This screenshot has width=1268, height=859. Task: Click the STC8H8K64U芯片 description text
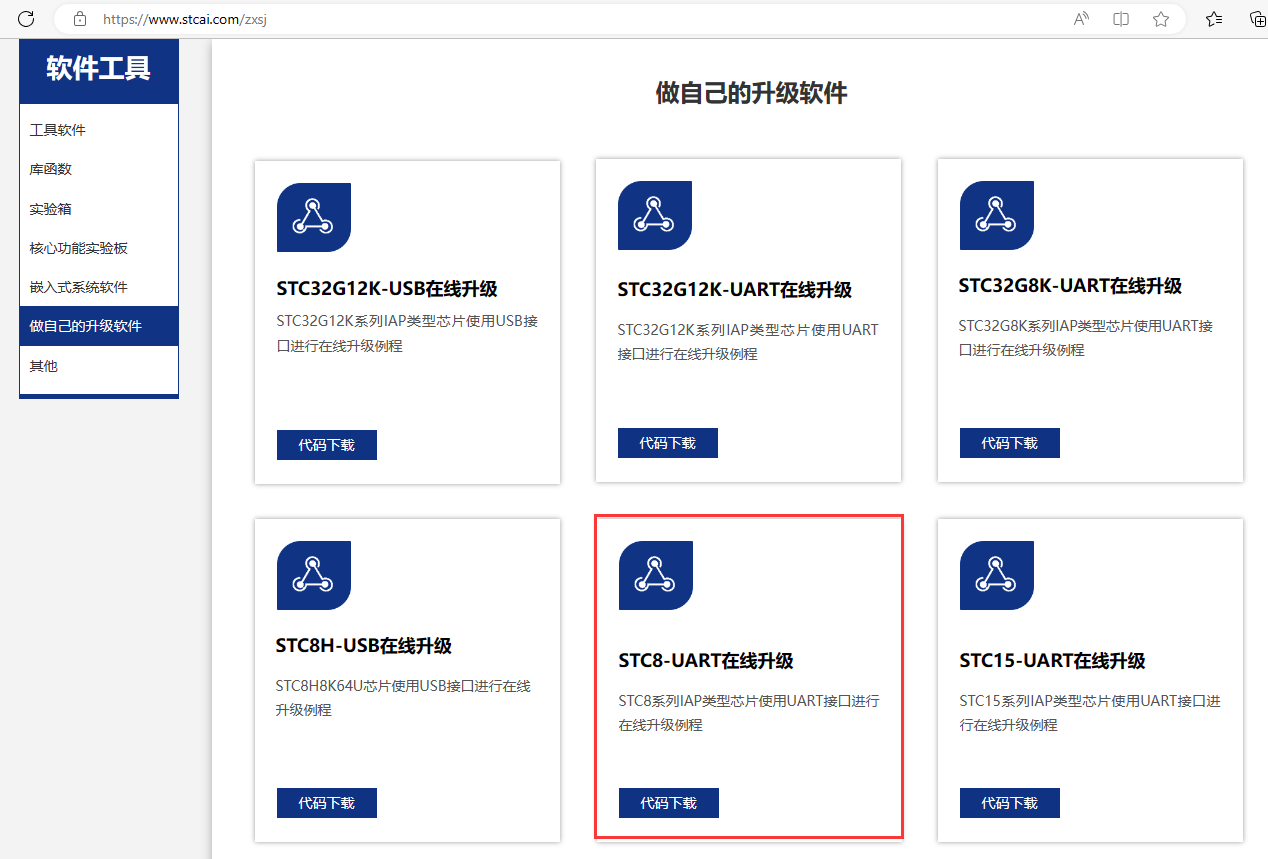point(403,698)
